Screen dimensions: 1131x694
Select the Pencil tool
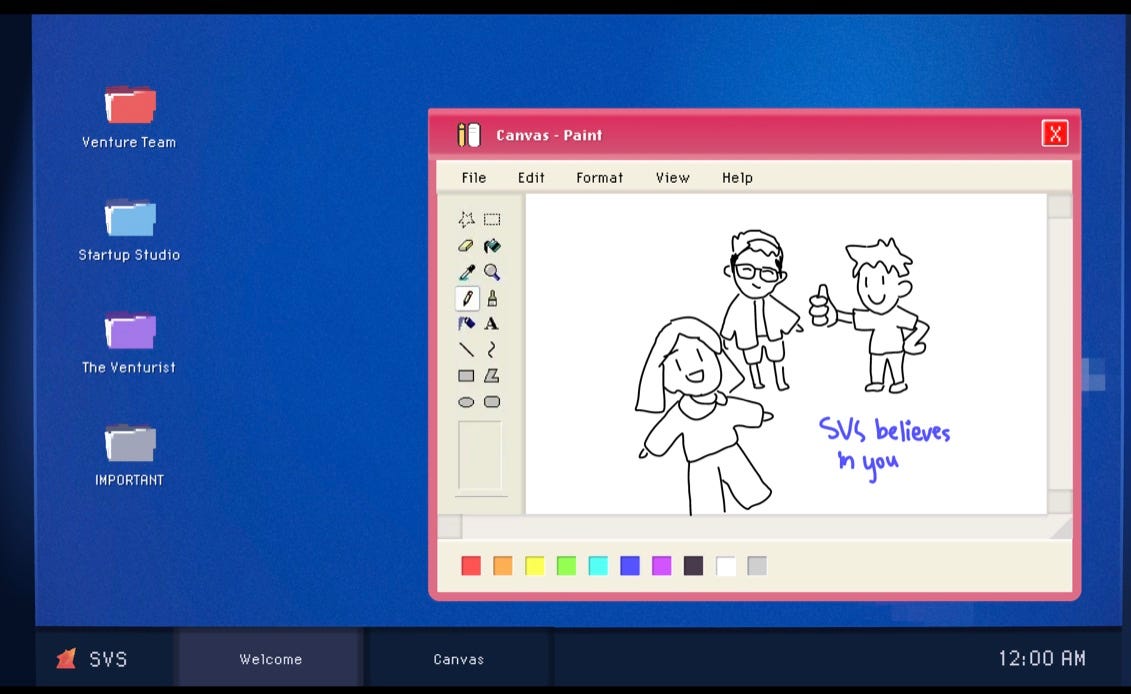coord(467,298)
